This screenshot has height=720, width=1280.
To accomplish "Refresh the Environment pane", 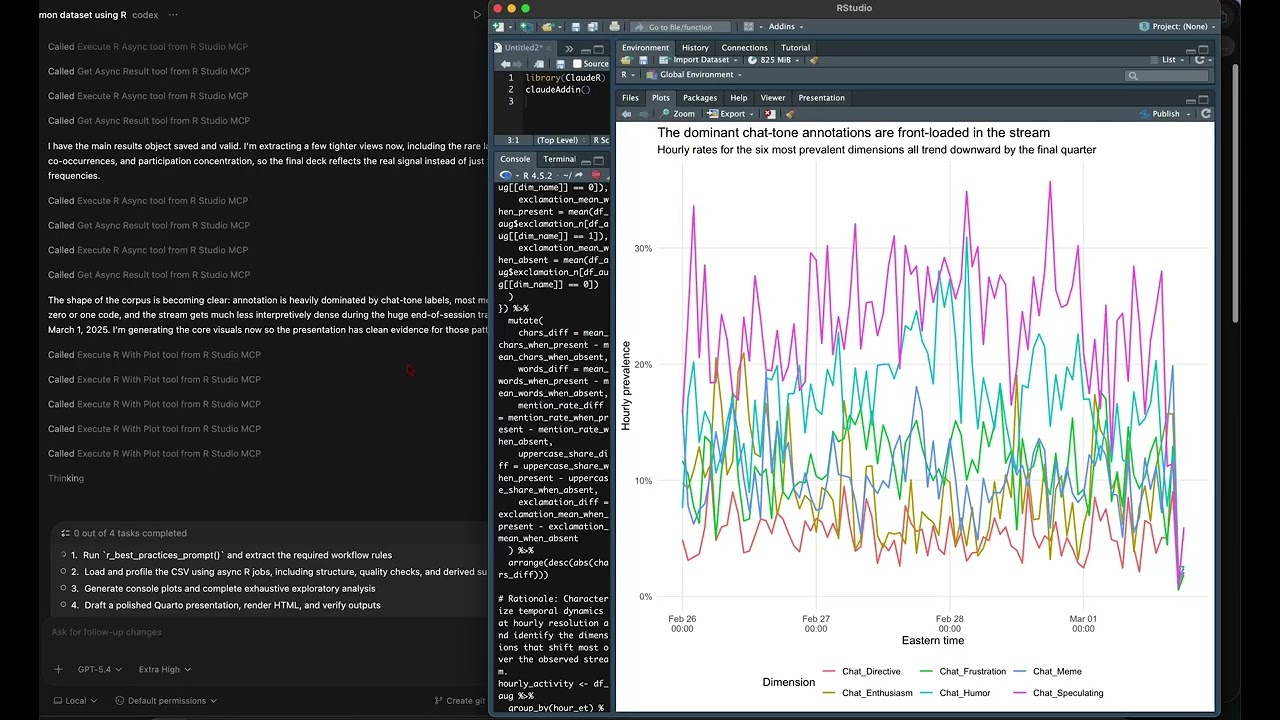I will 1199,60.
